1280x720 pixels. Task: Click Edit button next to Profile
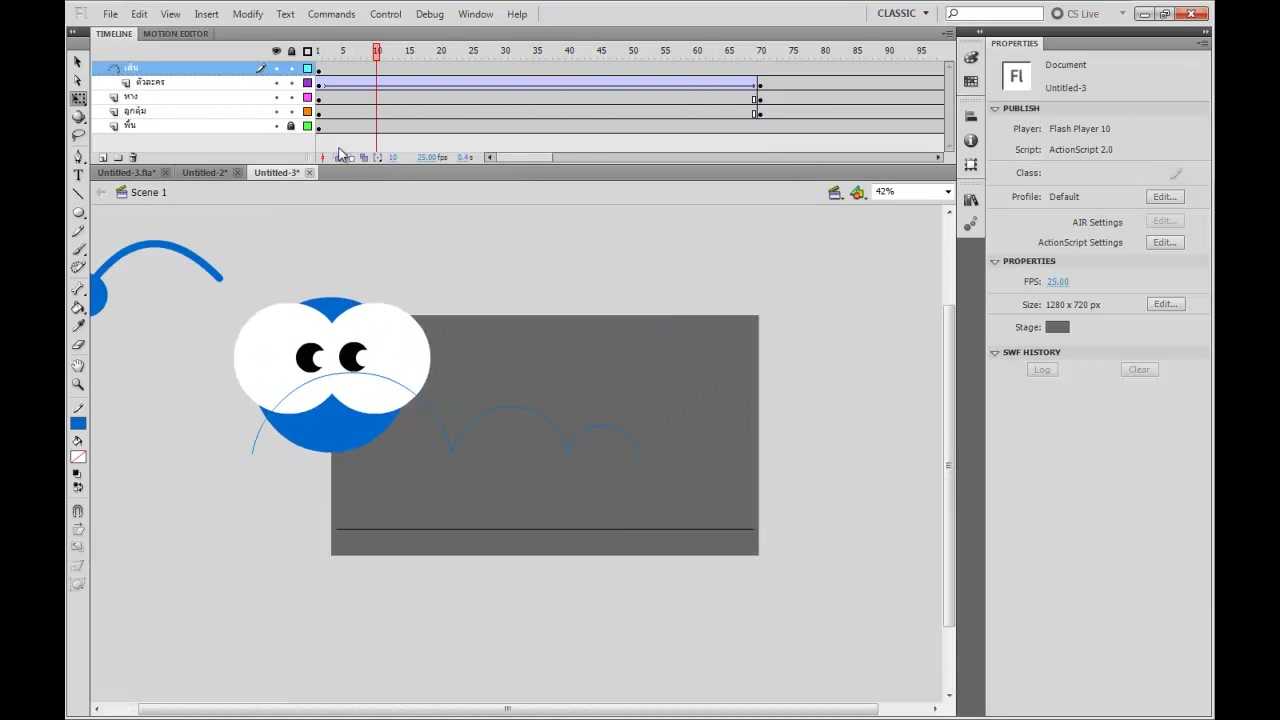[x=1165, y=197]
